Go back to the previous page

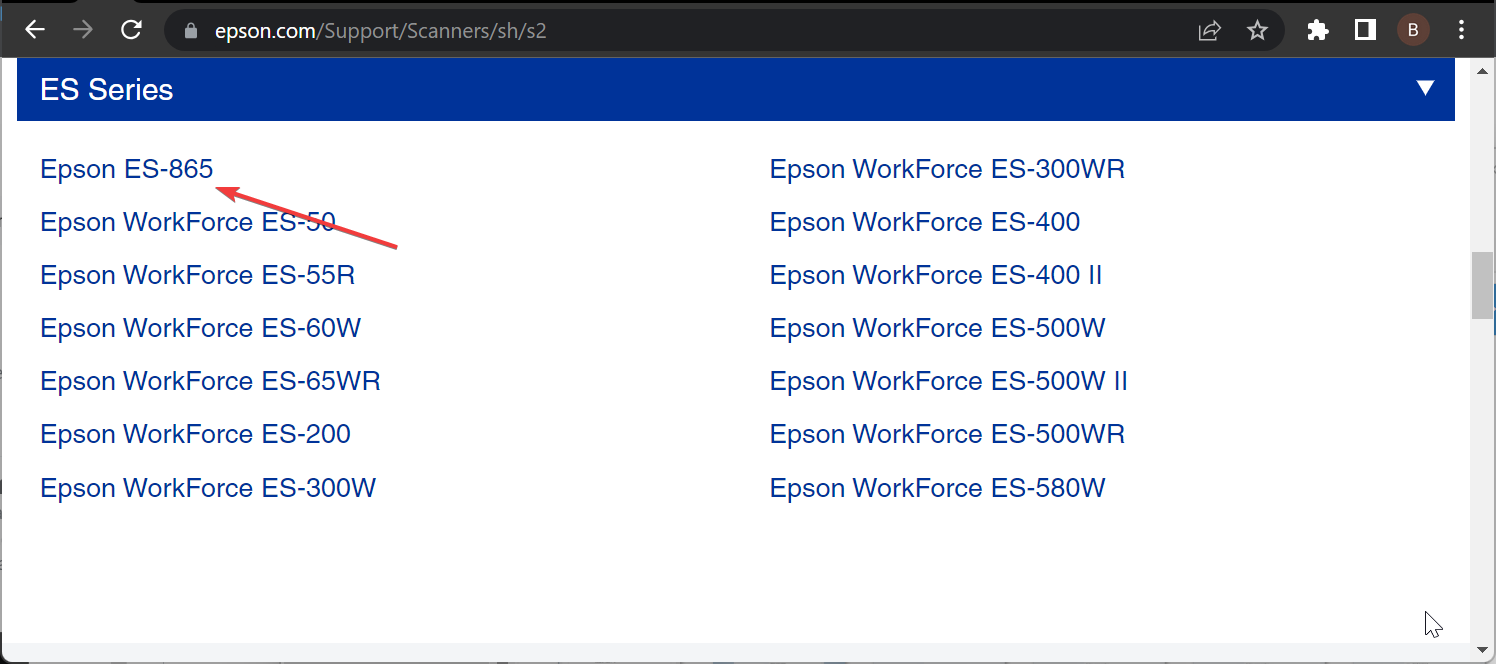click(x=35, y=30)
